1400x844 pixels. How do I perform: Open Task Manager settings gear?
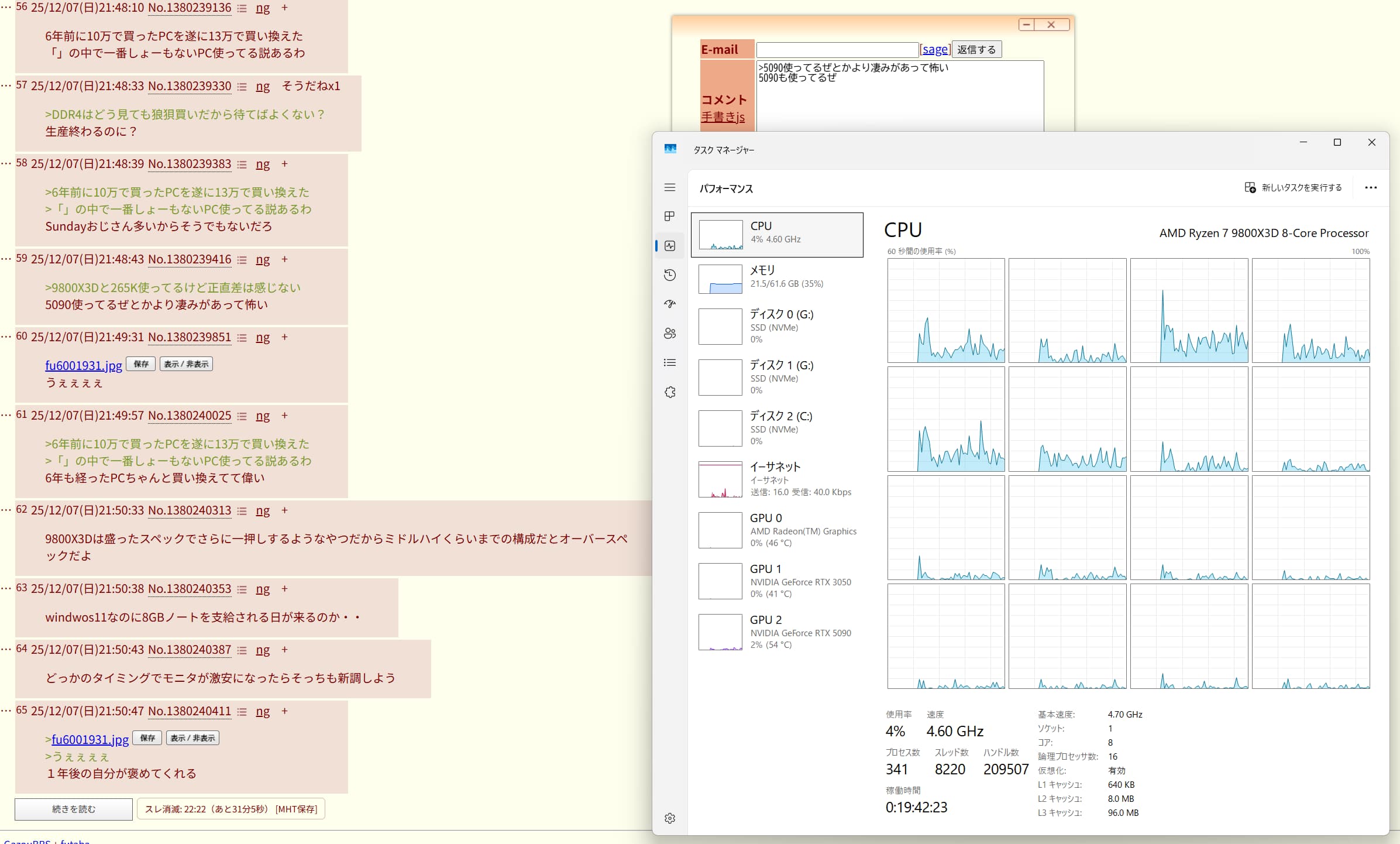pyautogui.click(x=670, y=818)
